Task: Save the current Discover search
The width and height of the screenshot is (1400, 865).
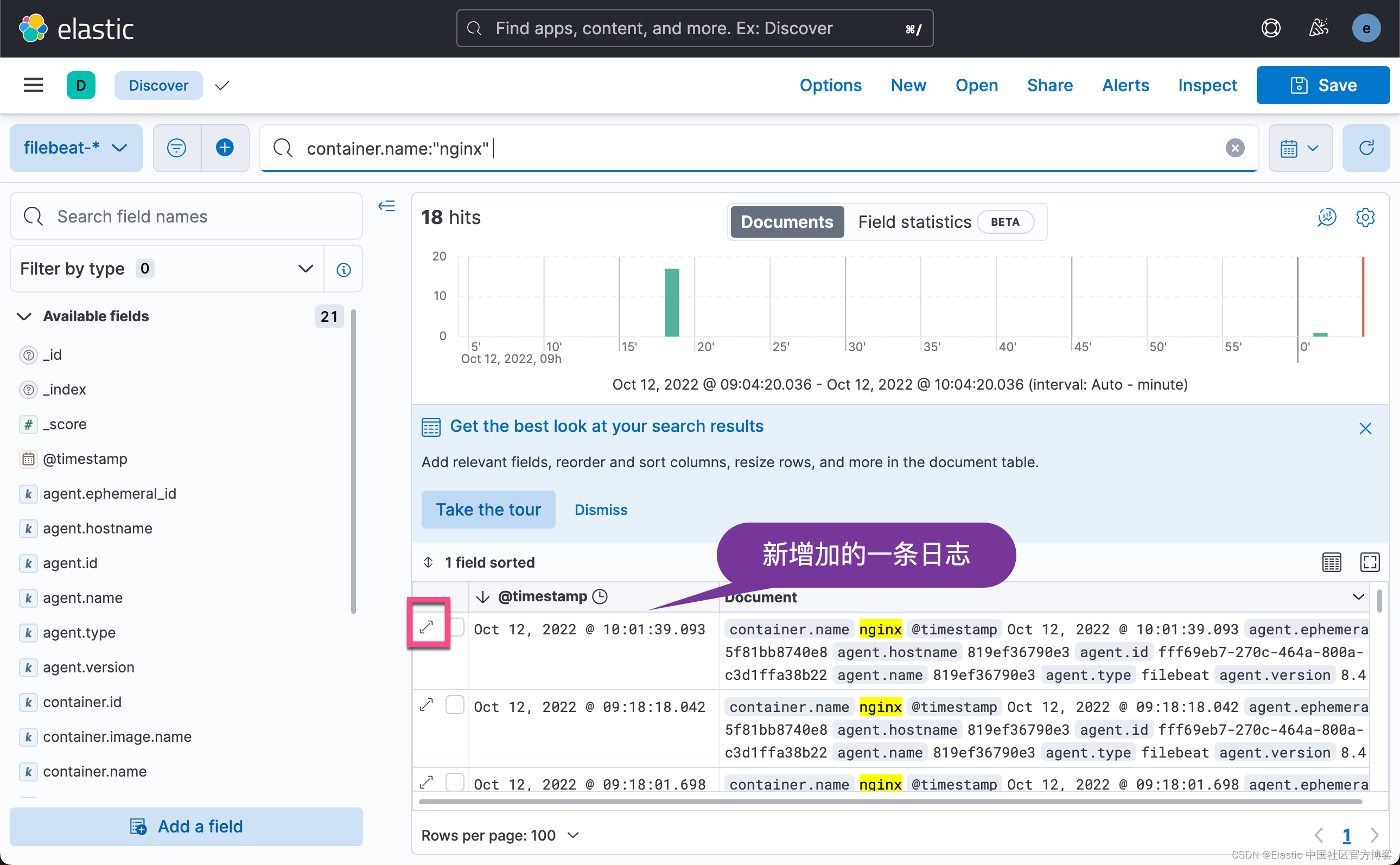Action: pyautogui.click(x=1323, y=85)
